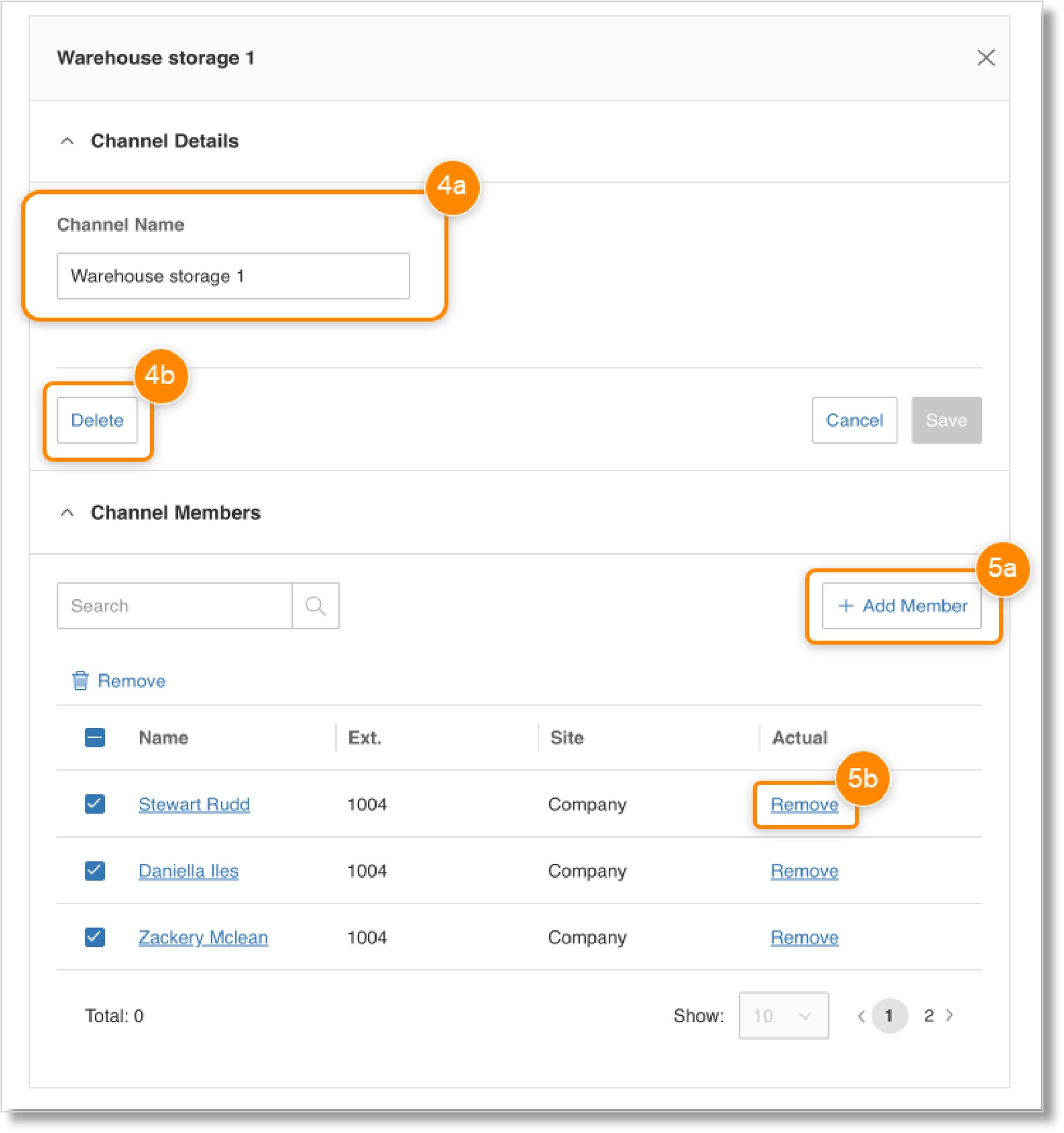This screenshot has width=1064, height=1133.
Task: Go to previous page arrow
Action: pos(861,1015)
